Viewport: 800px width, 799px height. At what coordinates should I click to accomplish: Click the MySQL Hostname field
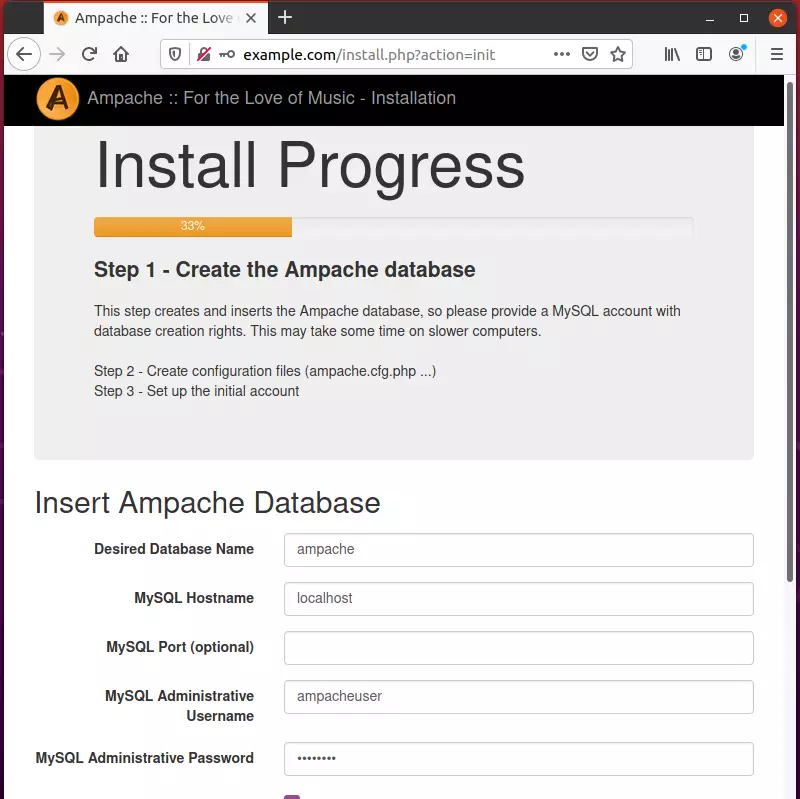coord(518,598)
